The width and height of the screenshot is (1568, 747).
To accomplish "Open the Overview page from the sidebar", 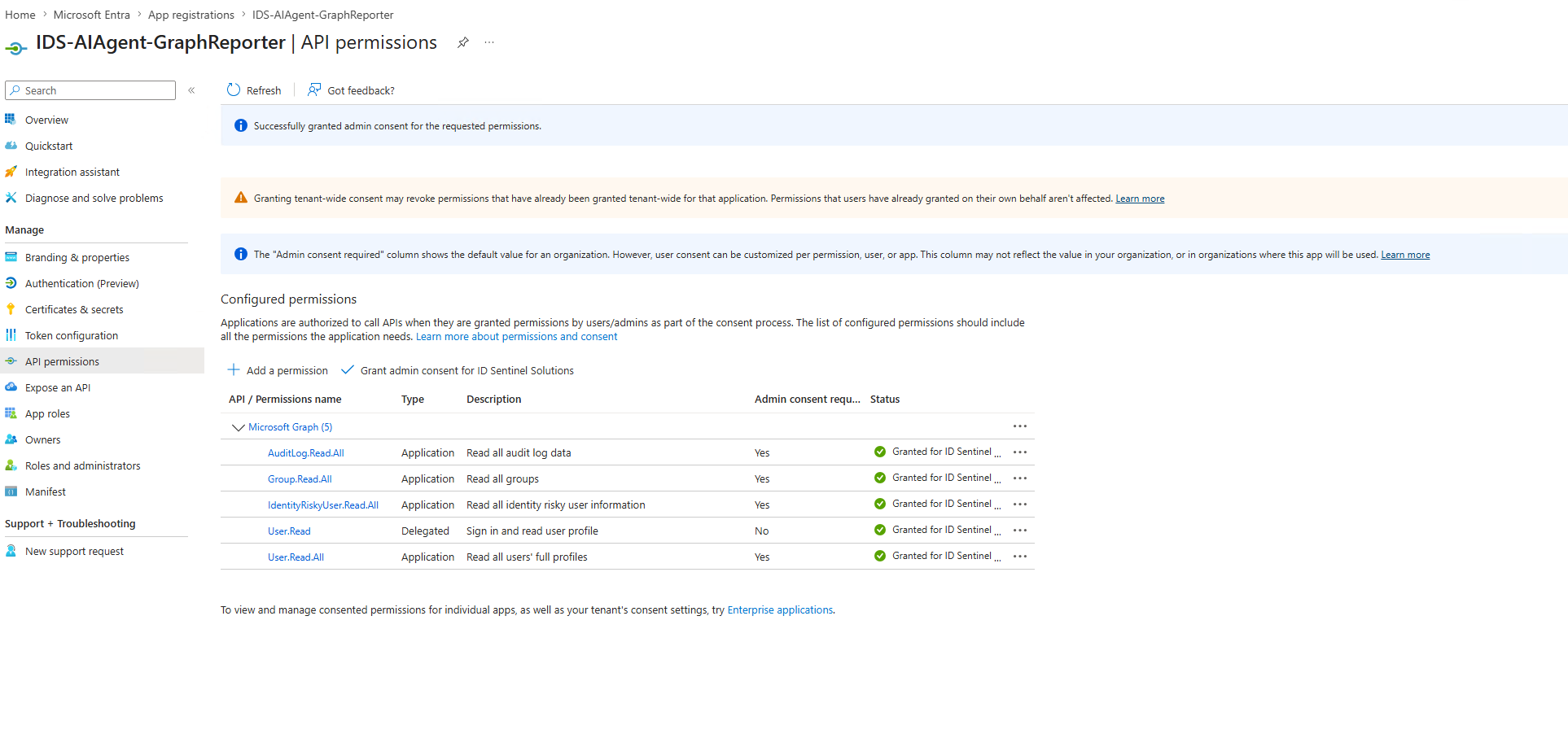I will tap(46, 120).
